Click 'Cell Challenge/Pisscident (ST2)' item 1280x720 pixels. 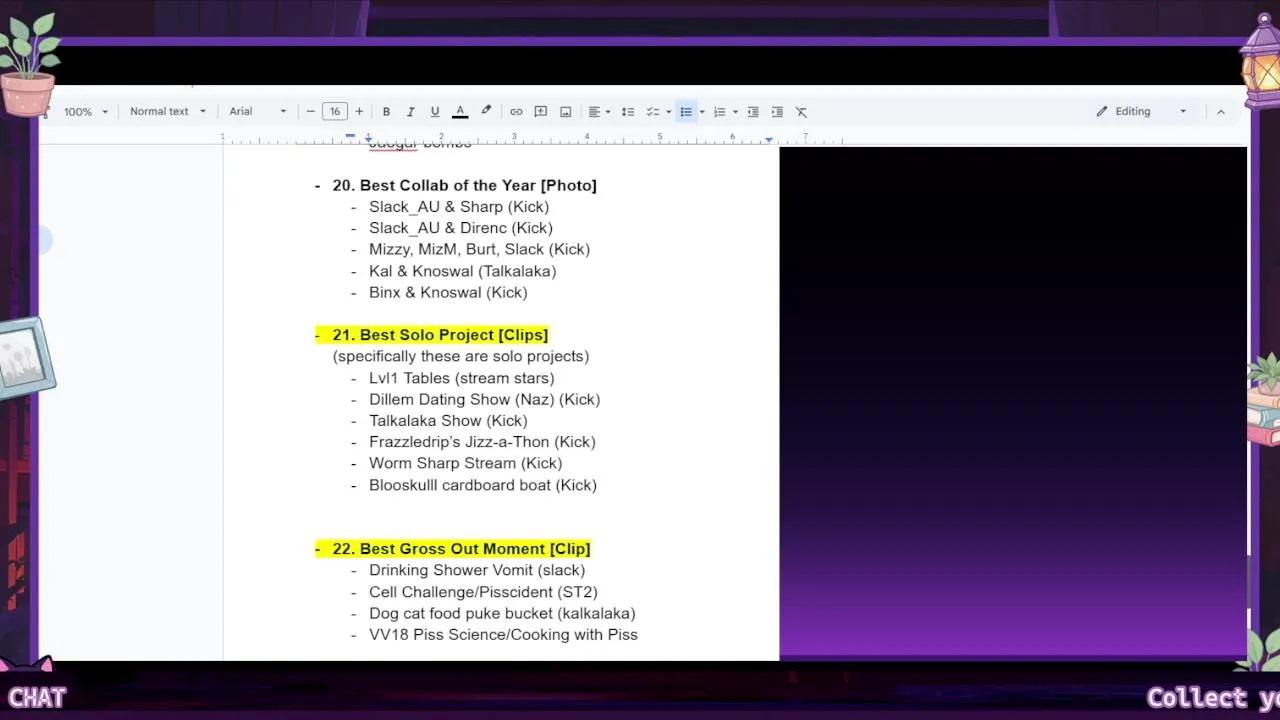click(x=483, y=592)
